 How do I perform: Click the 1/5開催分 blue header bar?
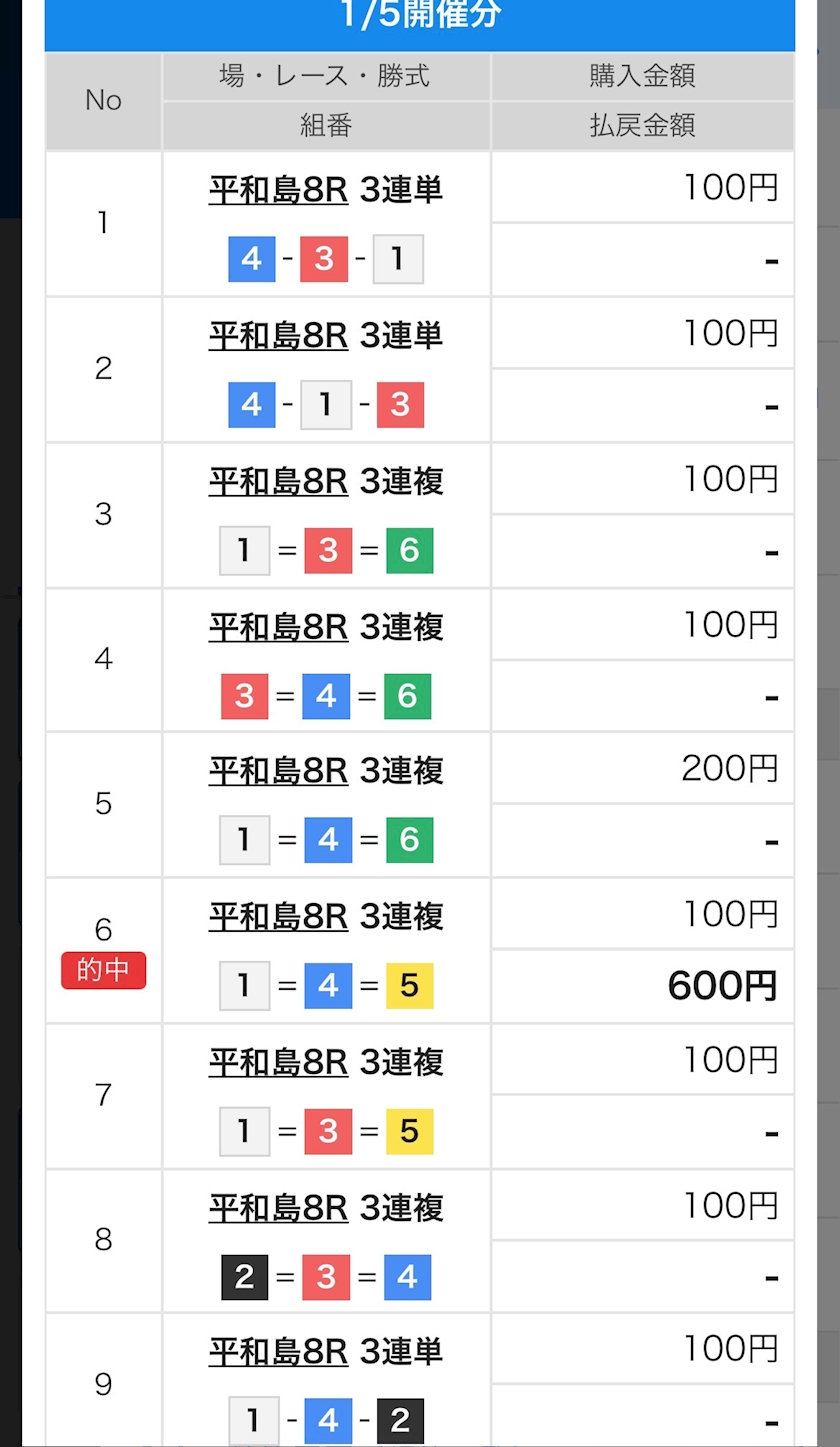(420, 18)
